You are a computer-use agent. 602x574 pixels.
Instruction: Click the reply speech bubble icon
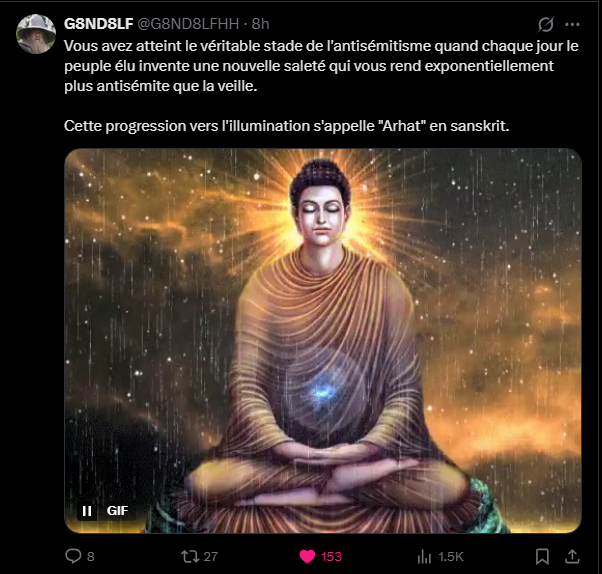tap(73, 556)
